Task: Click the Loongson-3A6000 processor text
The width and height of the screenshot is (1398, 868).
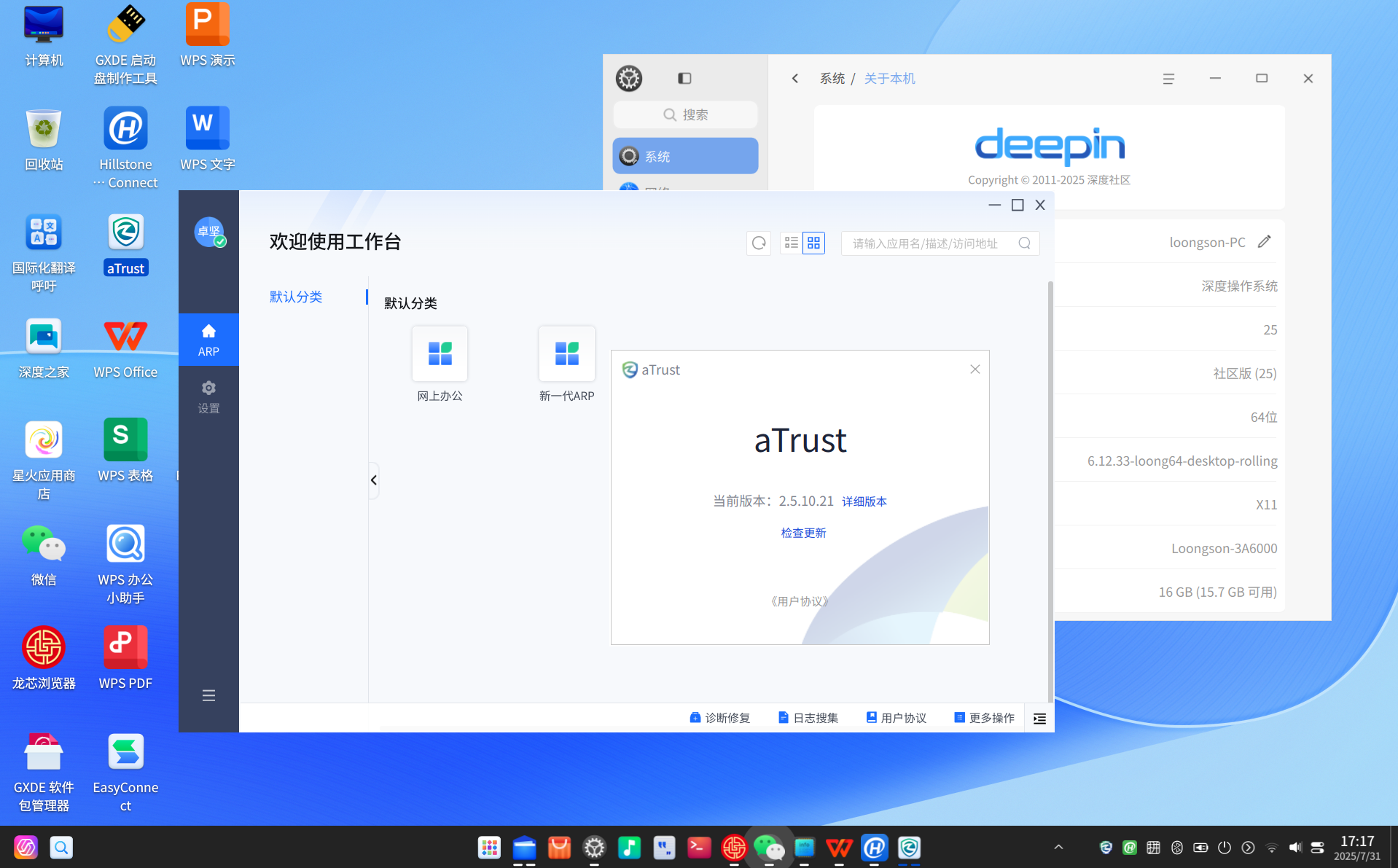Action: click(x=1225, y=548)
